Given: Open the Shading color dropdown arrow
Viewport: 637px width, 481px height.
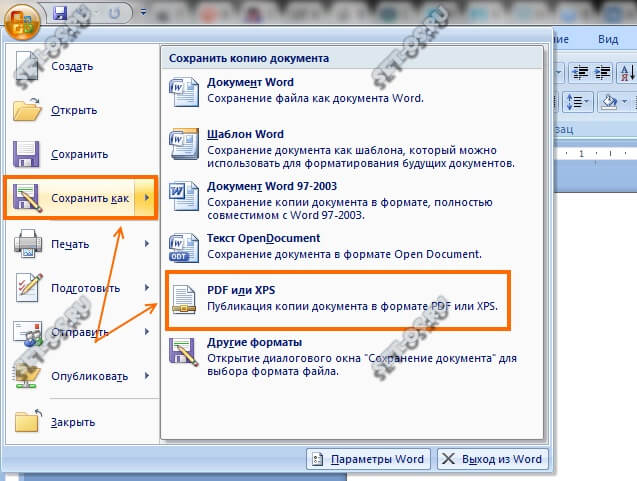Looking at the screenshot, I should tap(625, 102).
